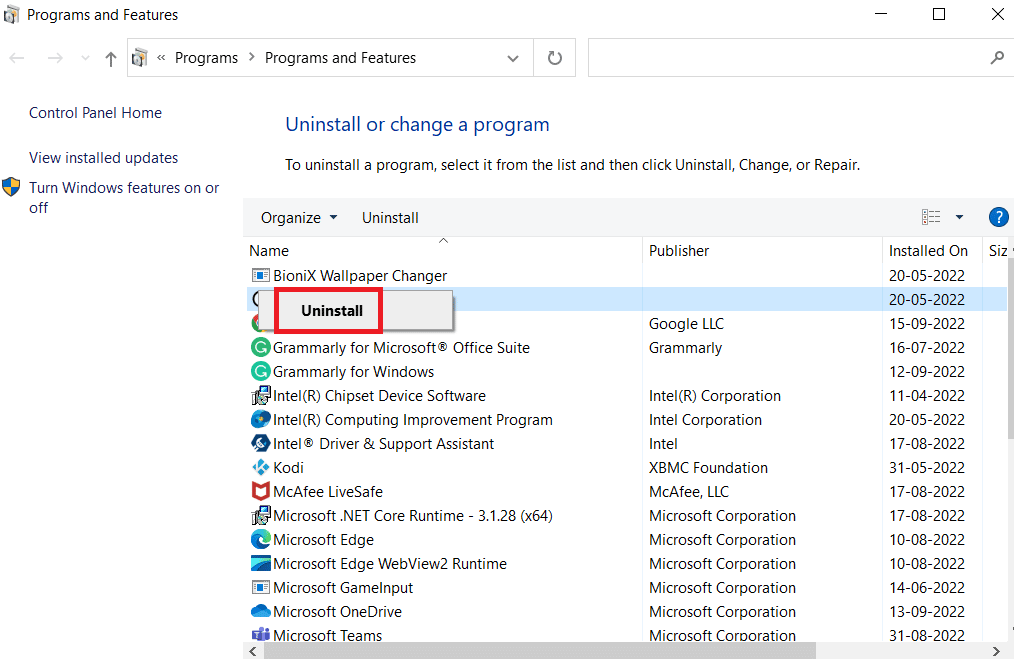Click the 15-09-2022 installed date
The width and height of the screenshot is (1014, 659).
pyautogui.click(x=927, y=324)
